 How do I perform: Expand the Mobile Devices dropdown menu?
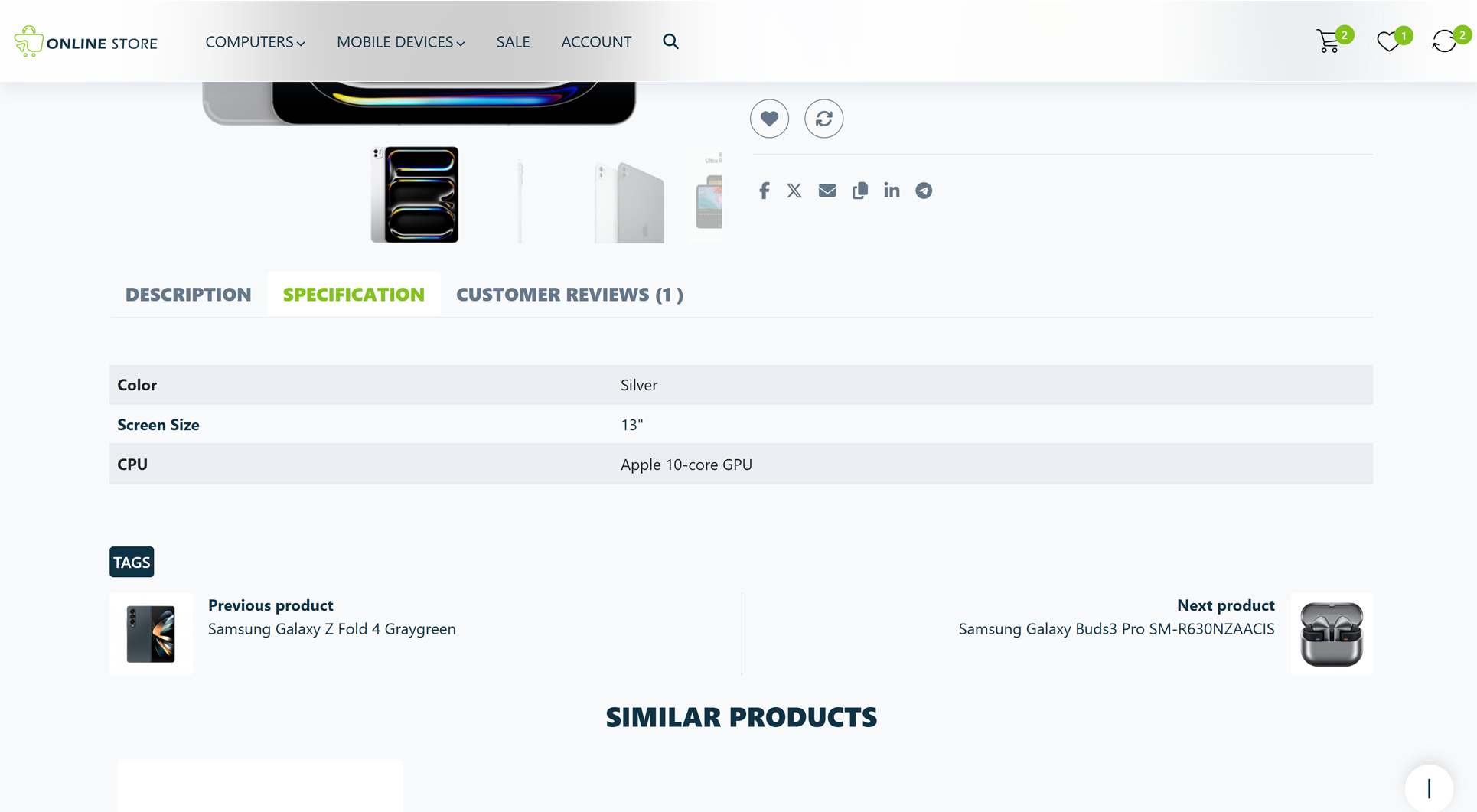pos(400,42)
